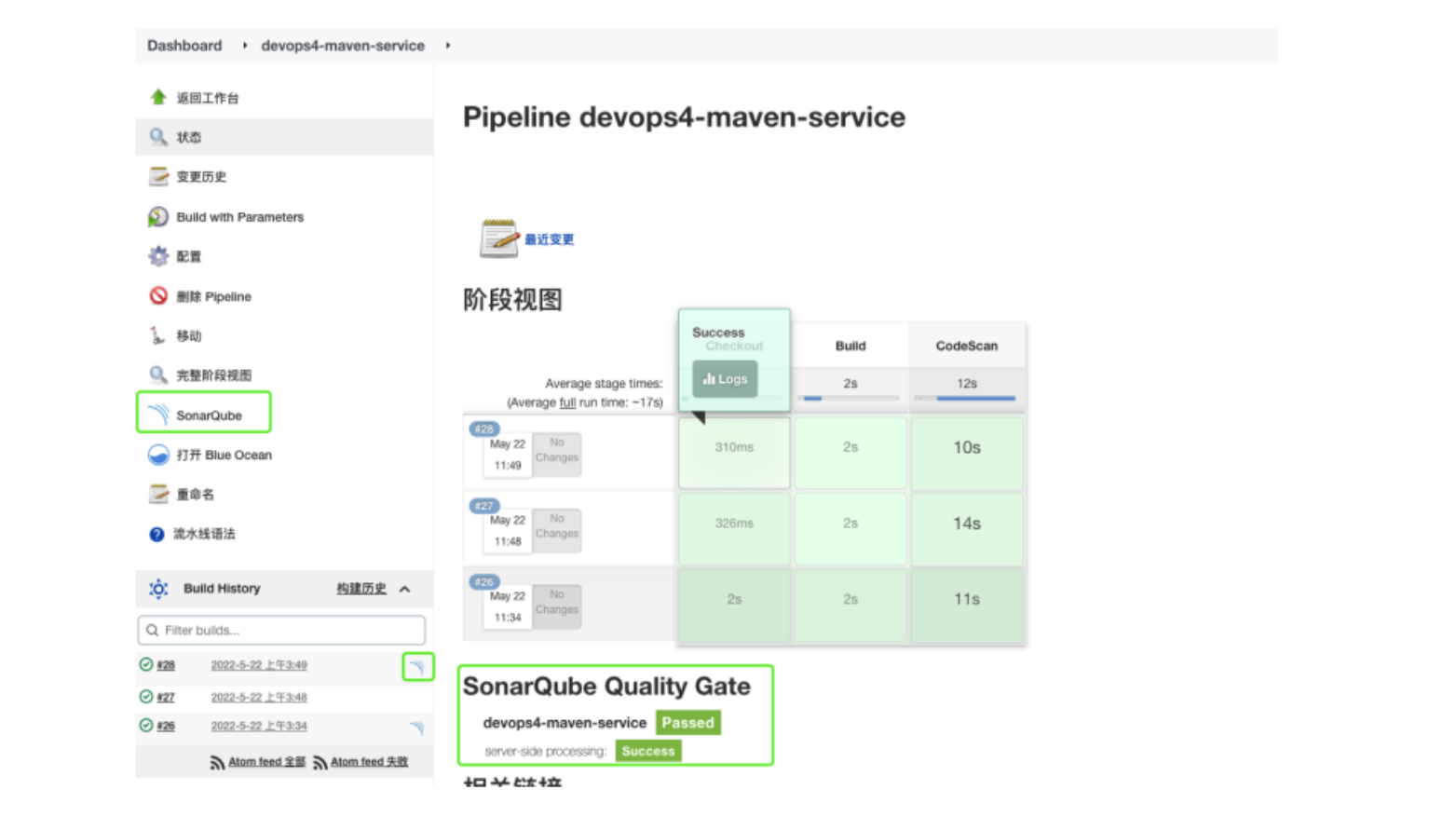Open devops4-maven-service breadcrumb

click(x=343, y=45)
